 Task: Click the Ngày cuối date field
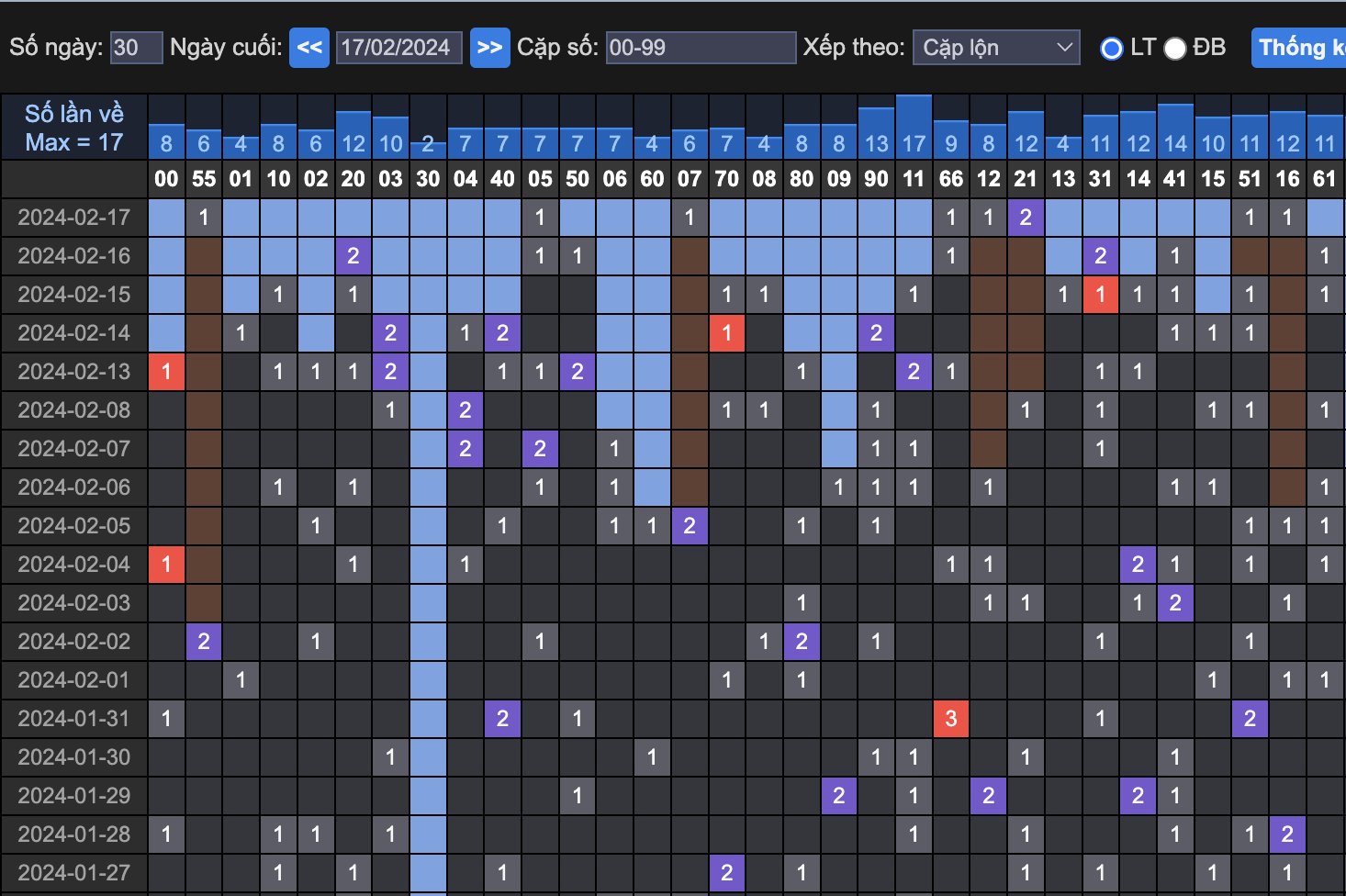[x=399, y=48]
